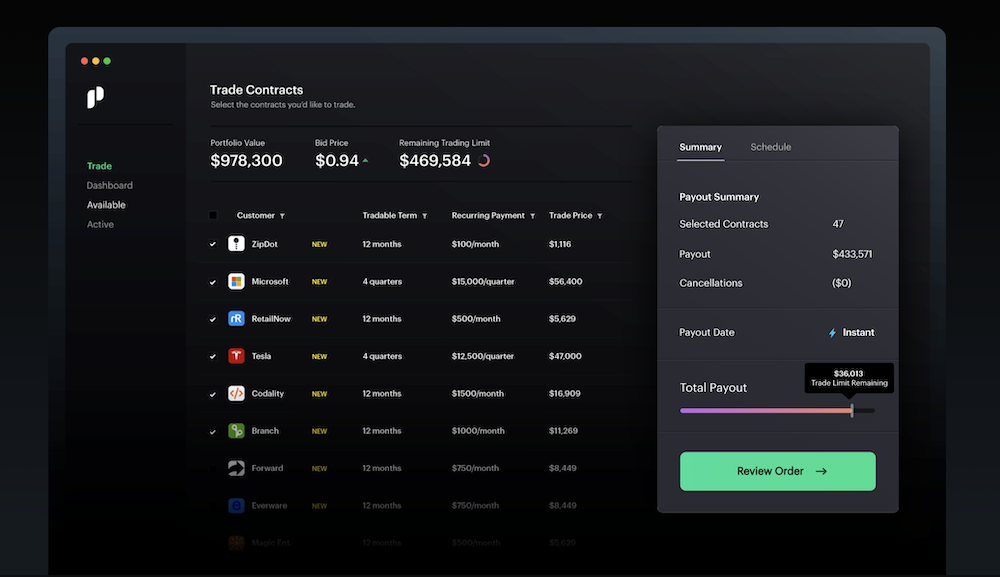
Task: Click the Instant payout lightning icon
Action: pyautogui.click(x=832, y=333)
